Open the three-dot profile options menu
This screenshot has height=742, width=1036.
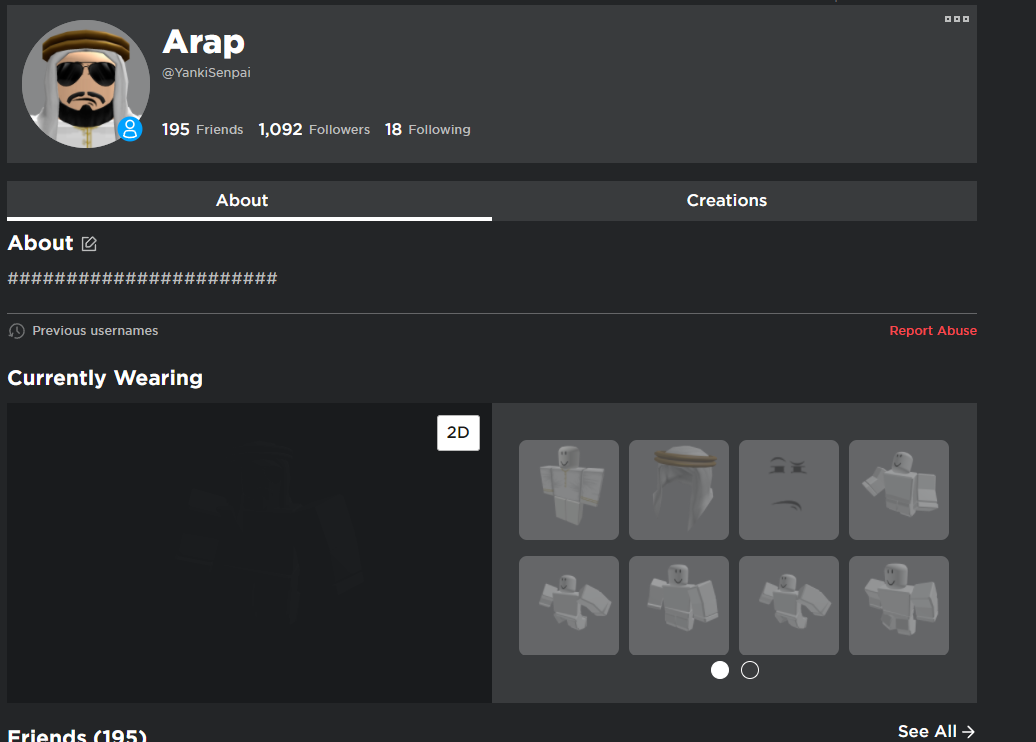point(956,19)
